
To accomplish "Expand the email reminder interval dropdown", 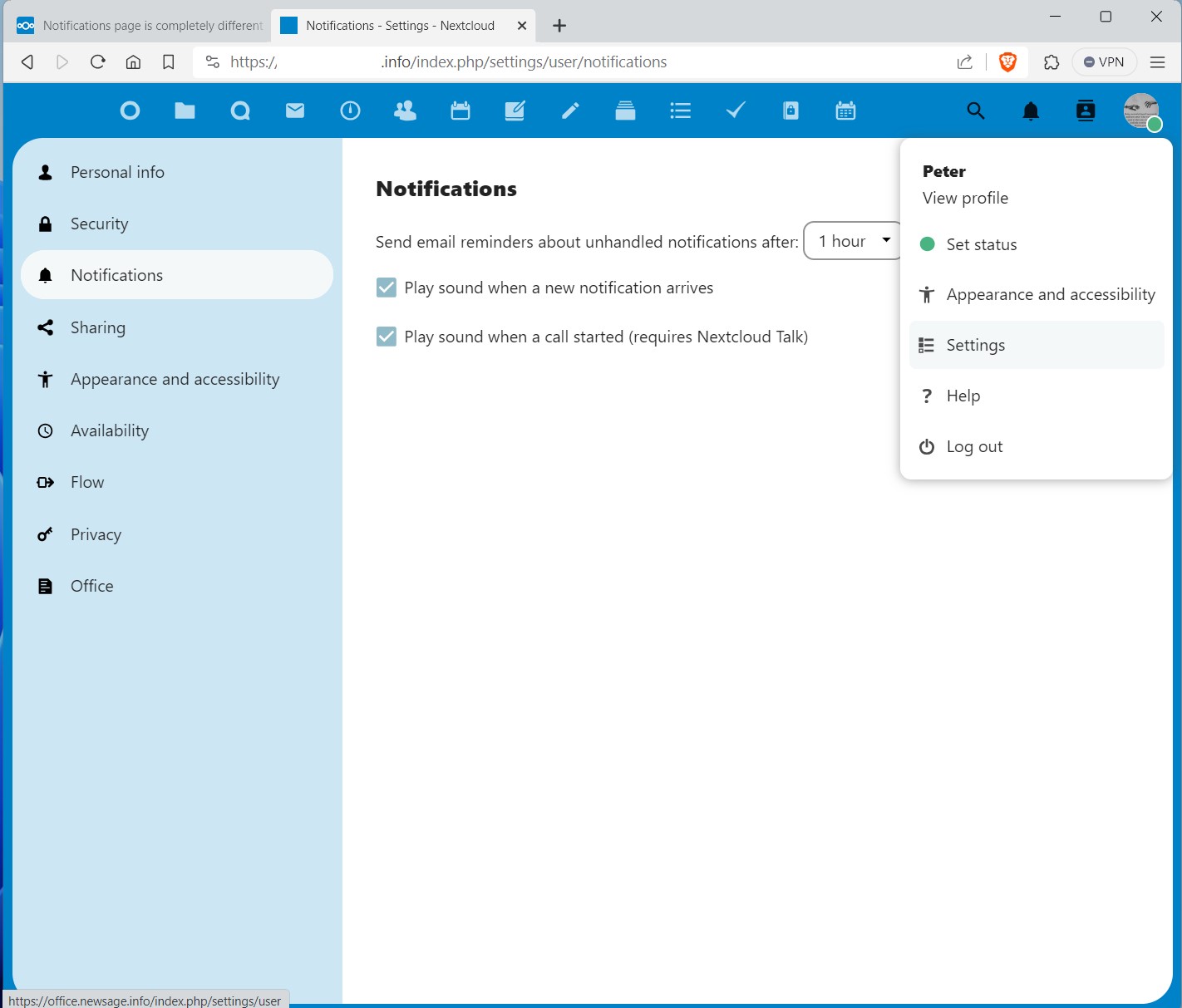I will tap(853, 241).
